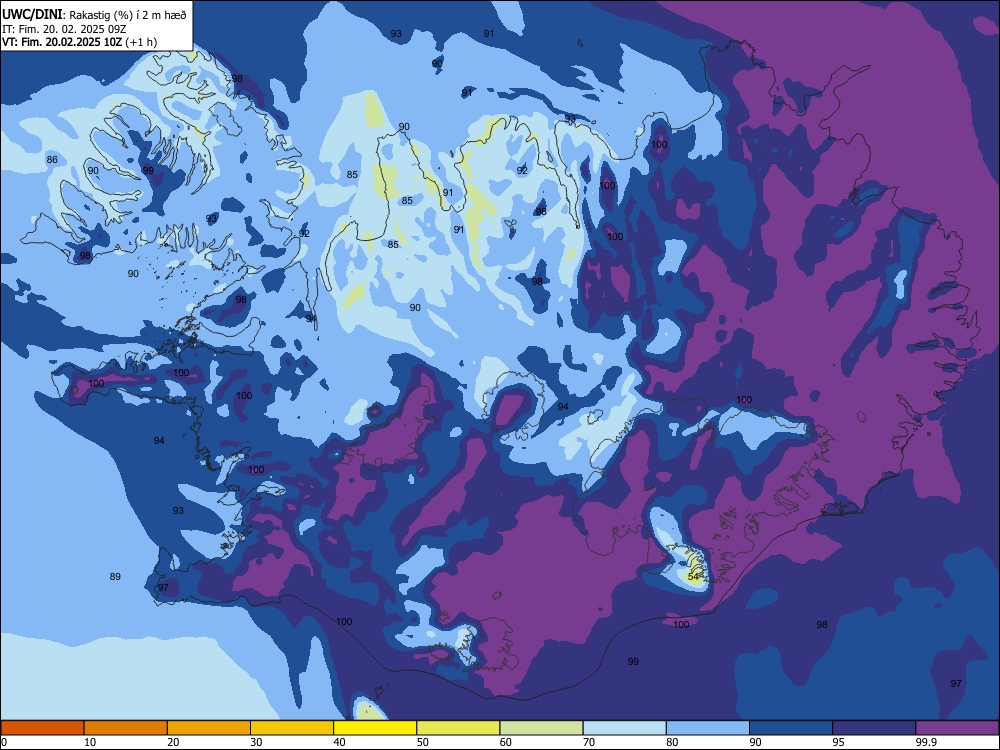Click the '0' label on the color scale
The width and height of the screenshot is (1000, 750).
4,742
